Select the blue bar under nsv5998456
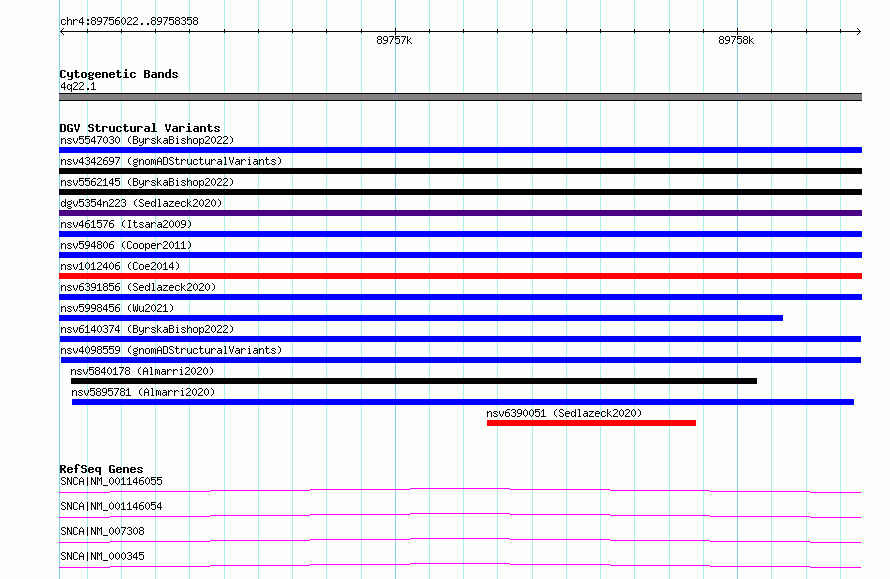 (x=421, y=318)
